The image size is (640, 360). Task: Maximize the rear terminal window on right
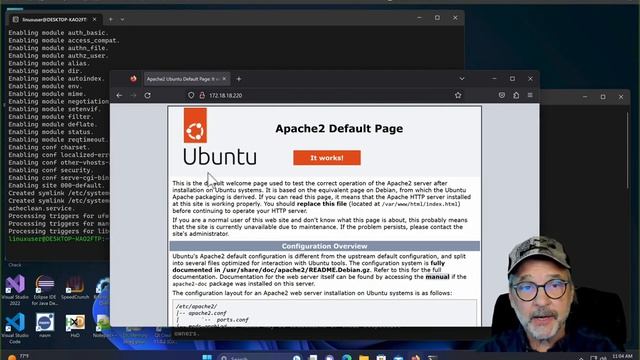603,97
